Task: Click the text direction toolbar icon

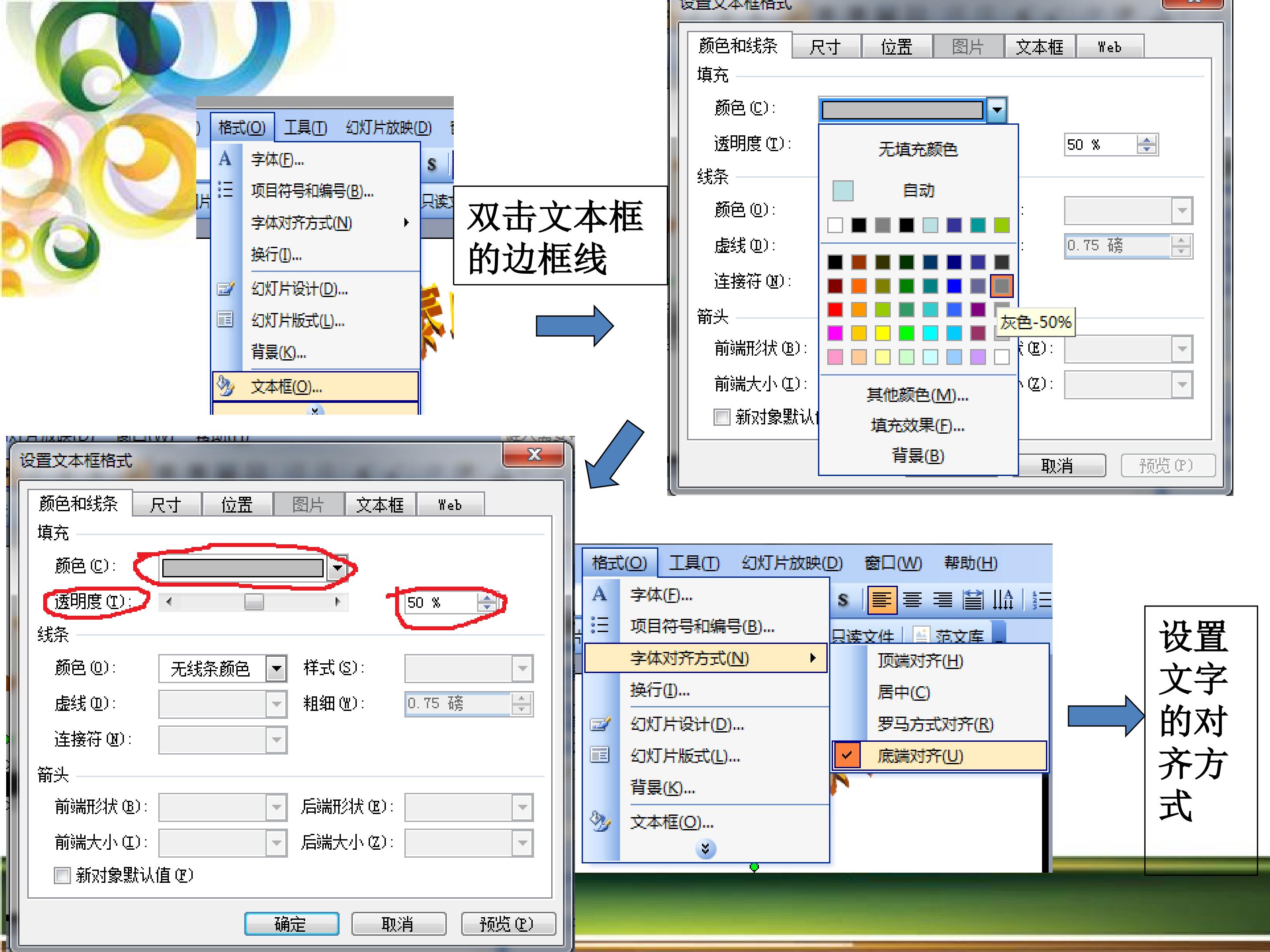Action: click(1003, 600)
